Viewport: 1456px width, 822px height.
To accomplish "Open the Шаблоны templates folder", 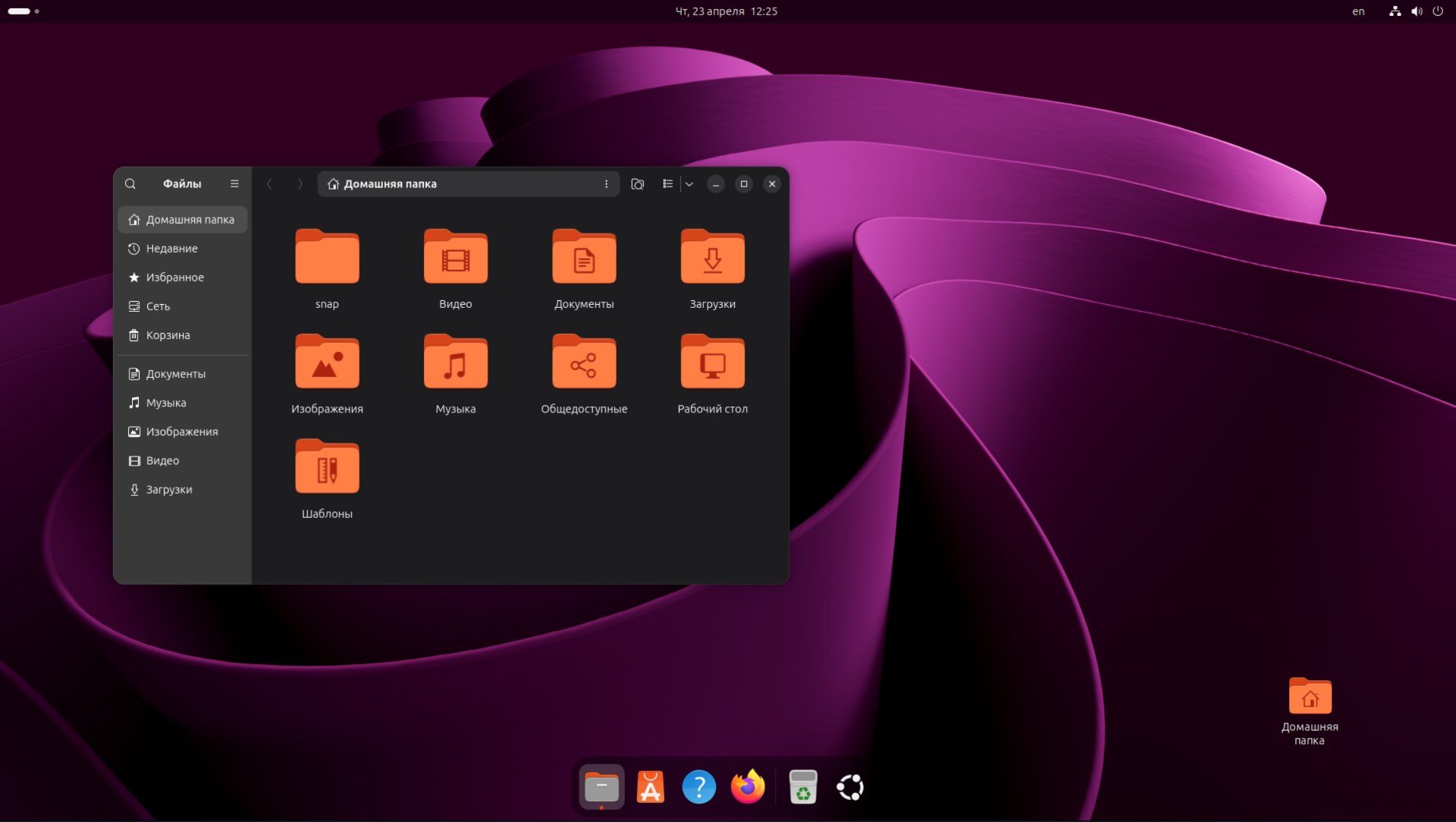I will click(x=327, y=467).
